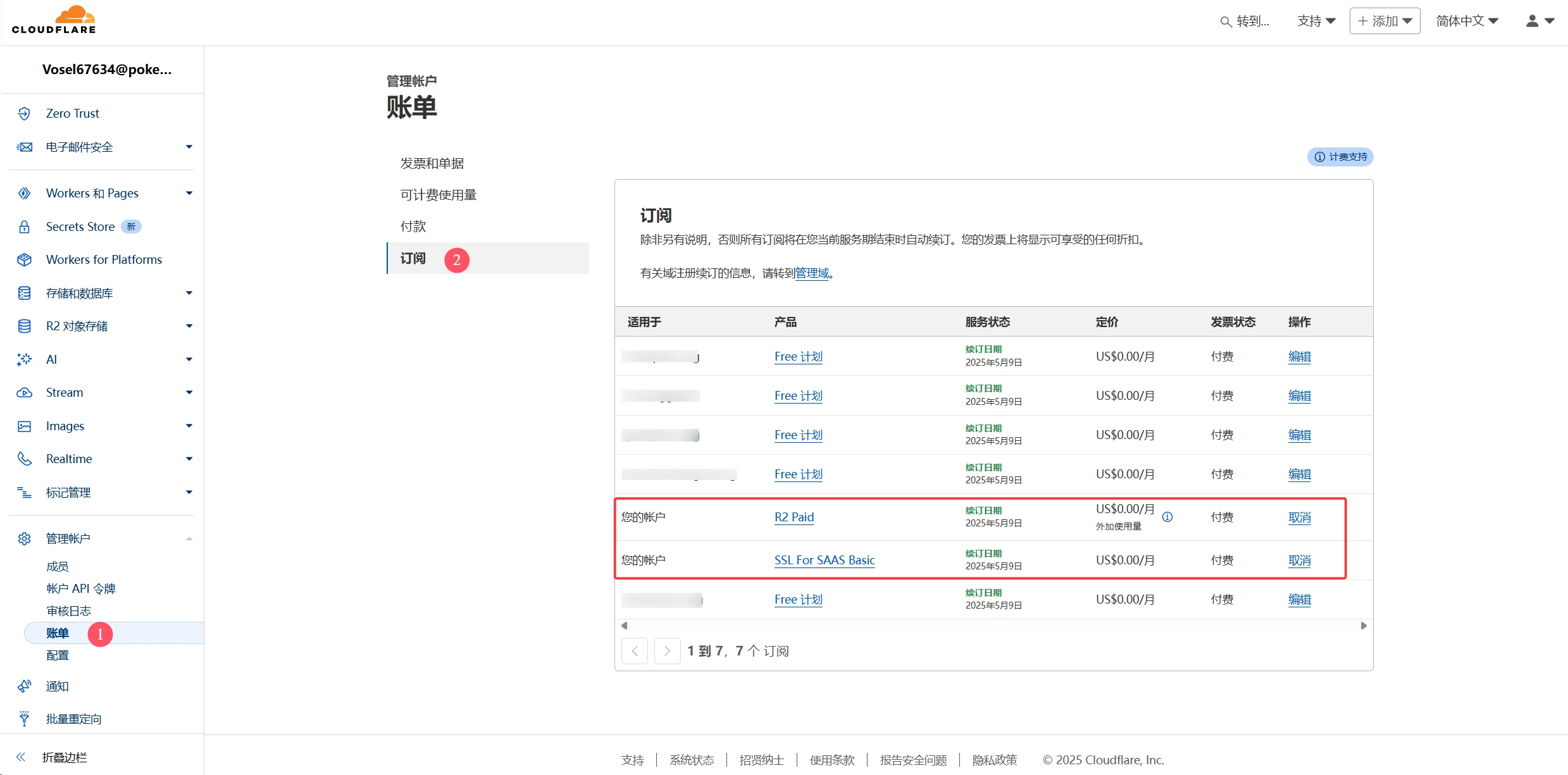
Task: Collapse the sidebar with double-chevron icon
Action: click(x=21, y=757)
